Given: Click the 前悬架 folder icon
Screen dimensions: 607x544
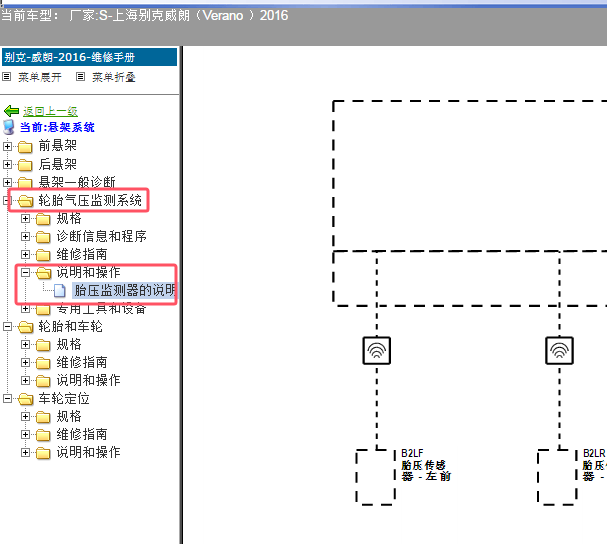Looking at the screenshot, I should (x=25, y=146).
